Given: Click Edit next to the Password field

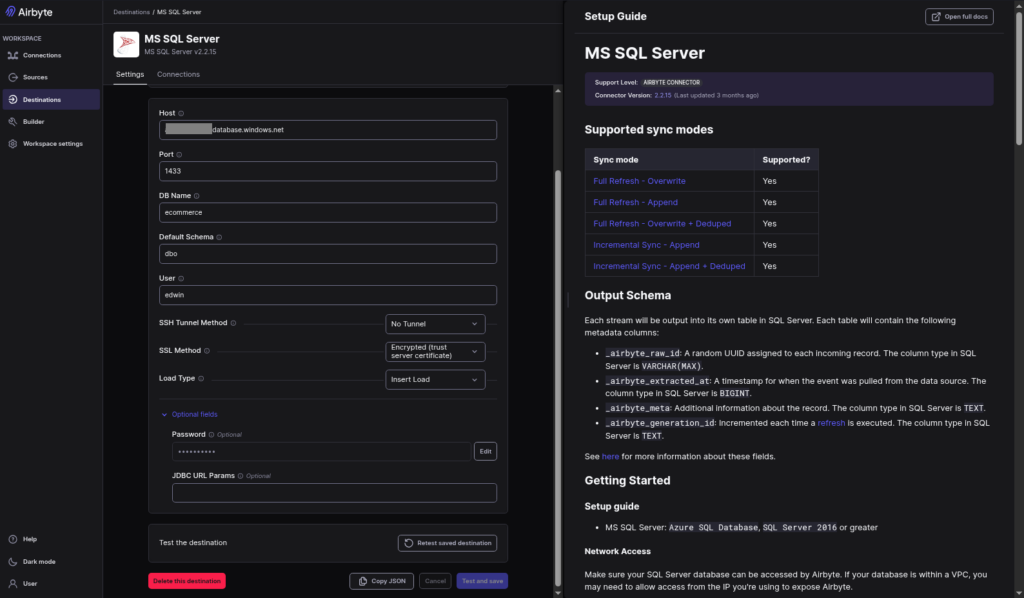Looking at the screenshot, I should 485,451.
